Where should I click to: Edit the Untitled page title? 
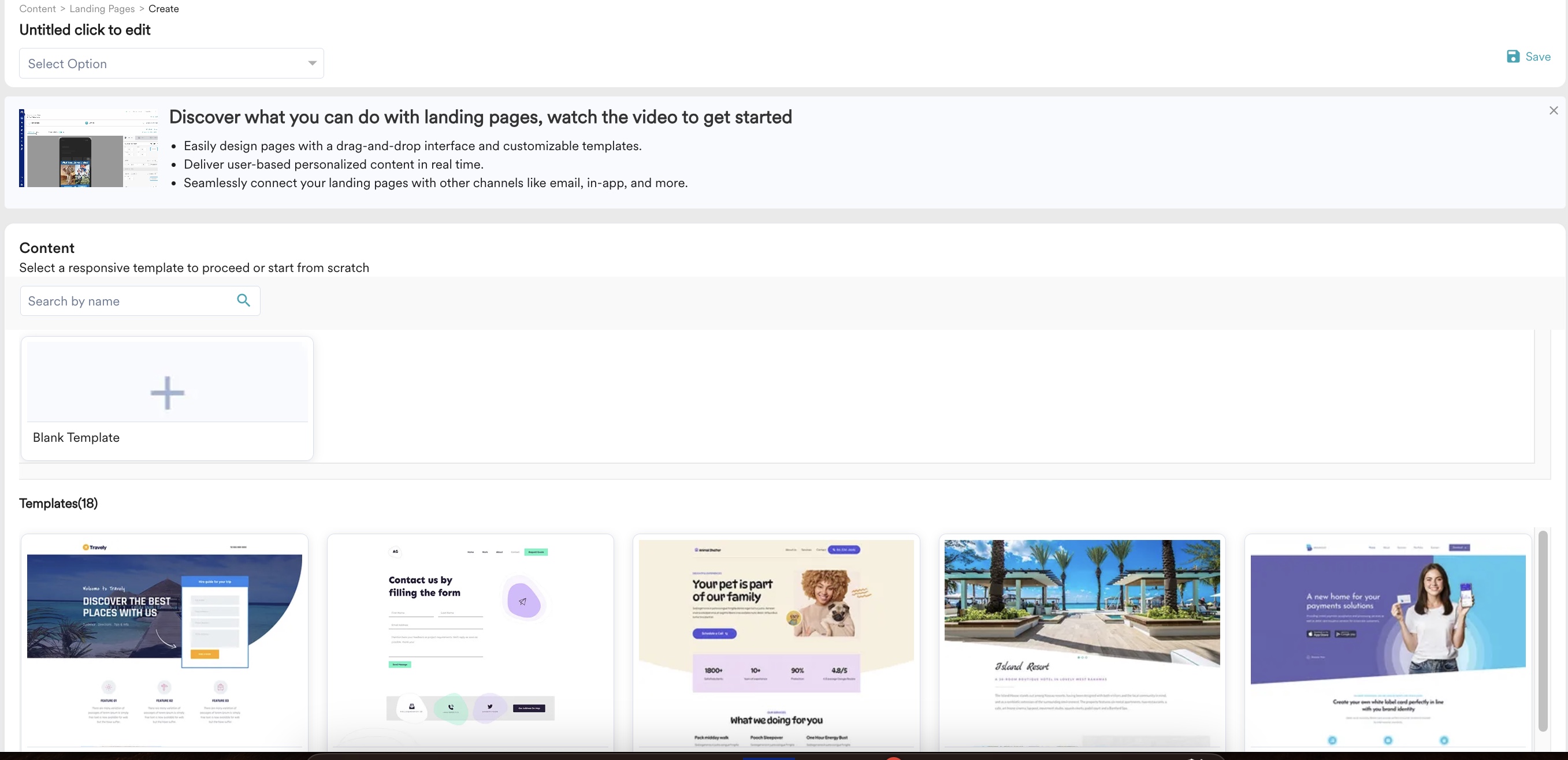[84, 30]
